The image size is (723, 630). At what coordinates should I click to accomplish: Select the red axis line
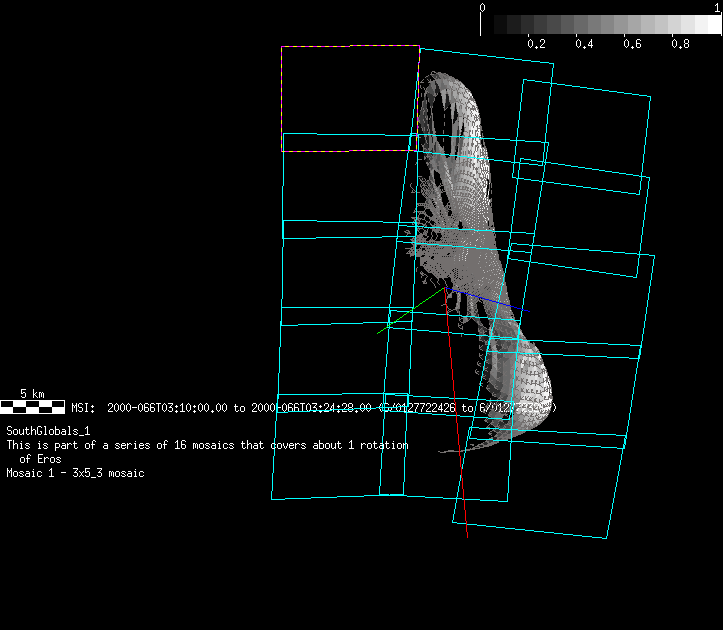pyautogui.click(x=456, y=420)
